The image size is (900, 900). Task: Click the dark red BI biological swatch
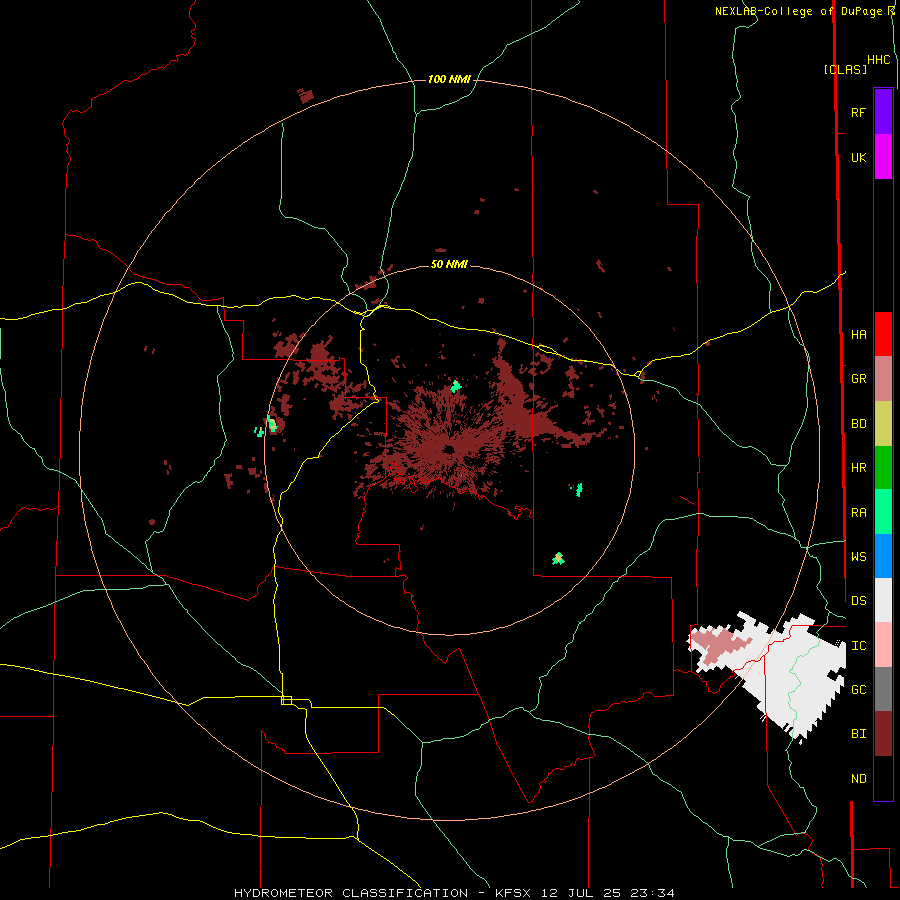(x=883, y=734)
